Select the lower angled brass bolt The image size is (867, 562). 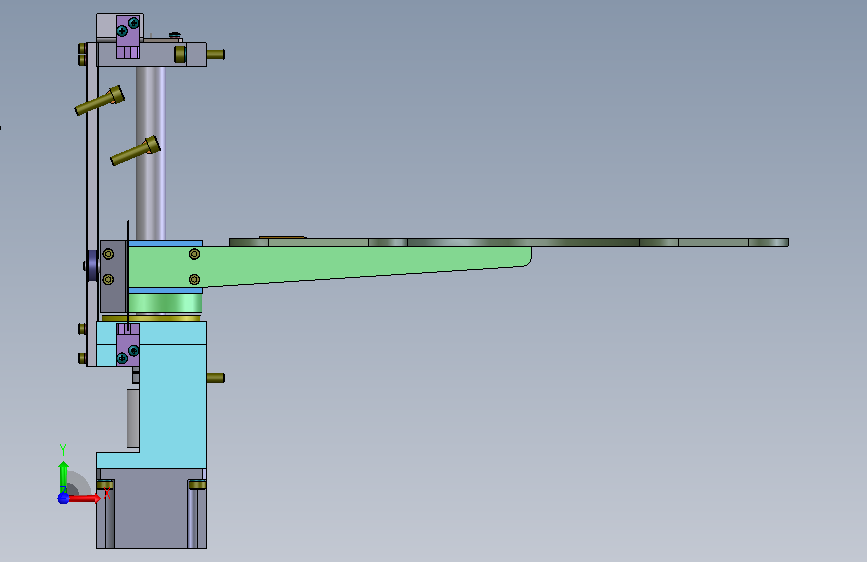tap(135, 150)
